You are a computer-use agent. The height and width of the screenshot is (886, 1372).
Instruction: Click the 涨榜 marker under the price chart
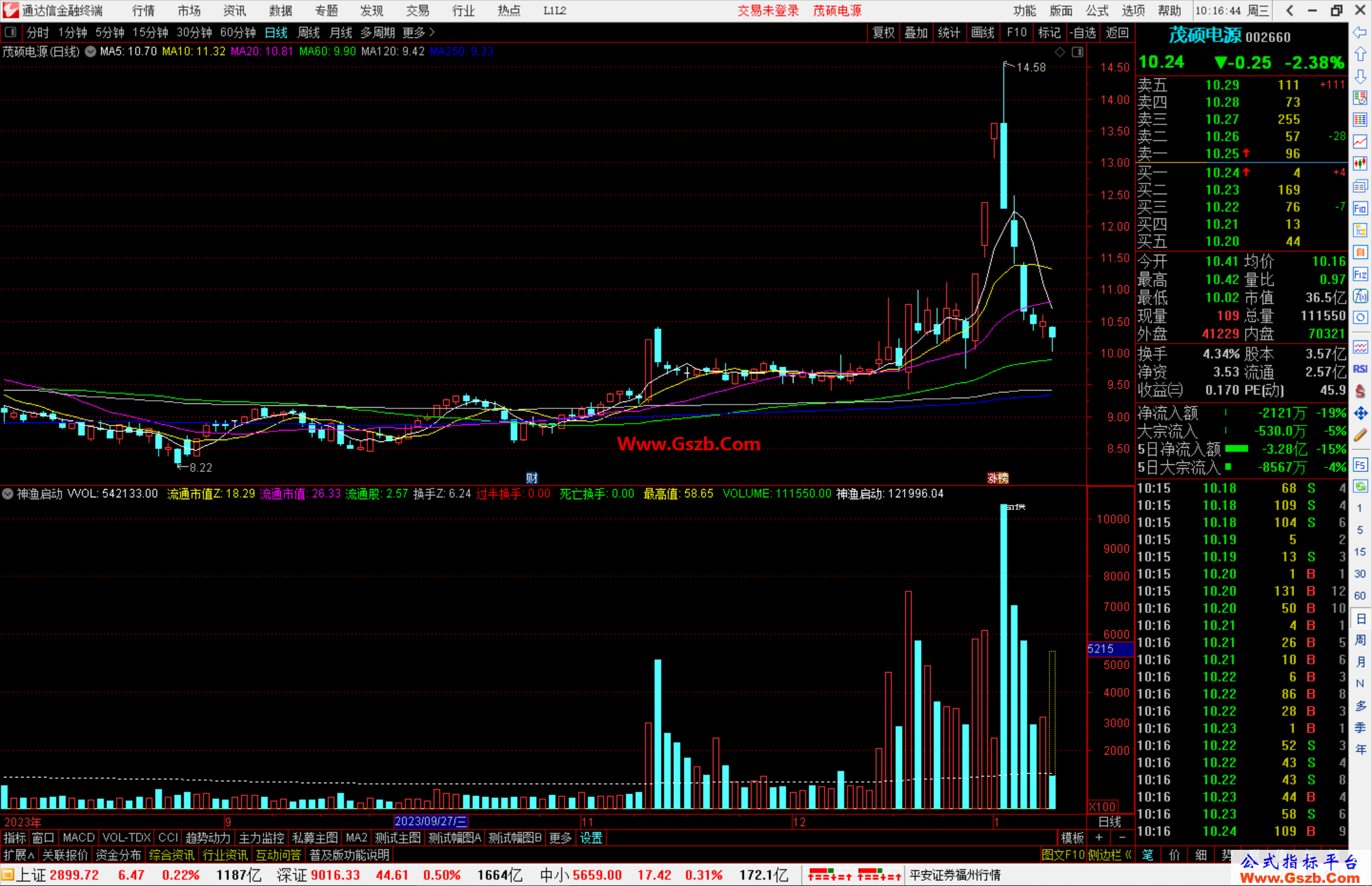(x=998, y=478)
